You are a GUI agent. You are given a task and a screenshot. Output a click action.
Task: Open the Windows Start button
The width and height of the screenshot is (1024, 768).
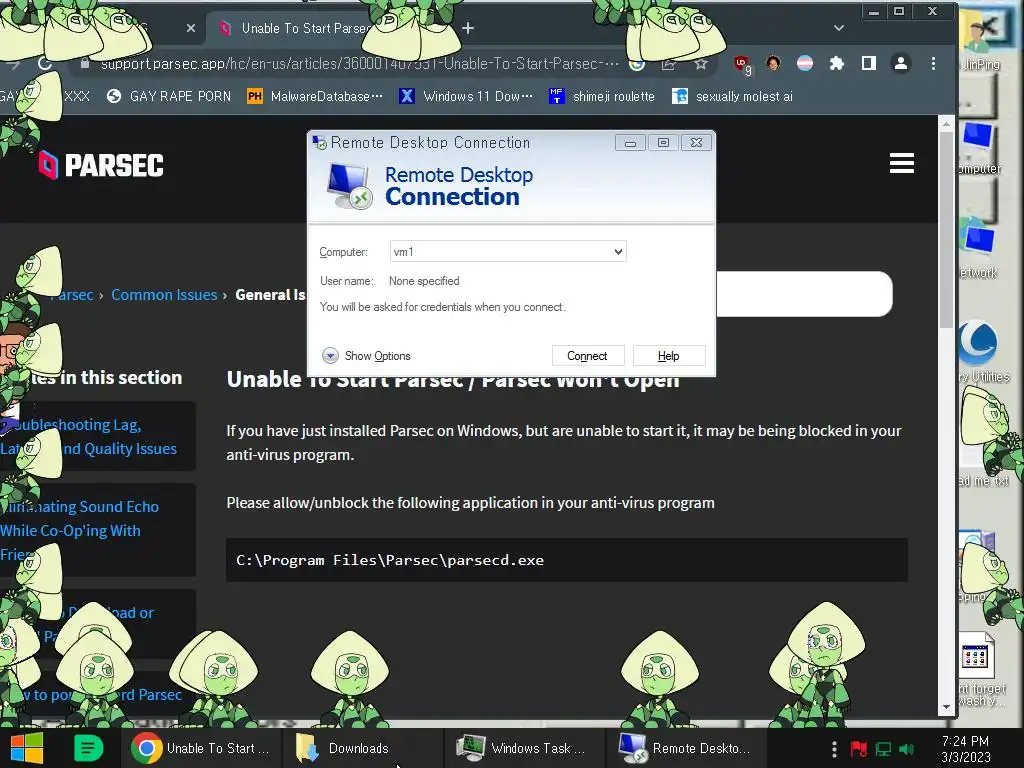[x=27, y=748]
